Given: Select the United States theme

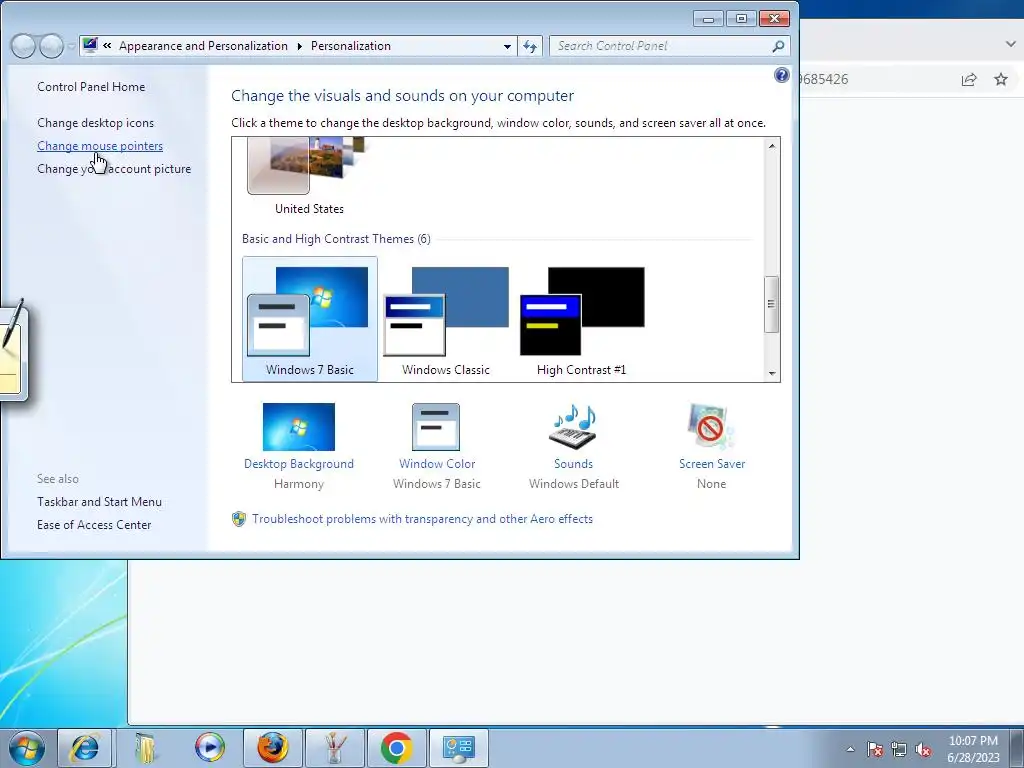Looking at the screenshot, I should click(x=310, y=176).
